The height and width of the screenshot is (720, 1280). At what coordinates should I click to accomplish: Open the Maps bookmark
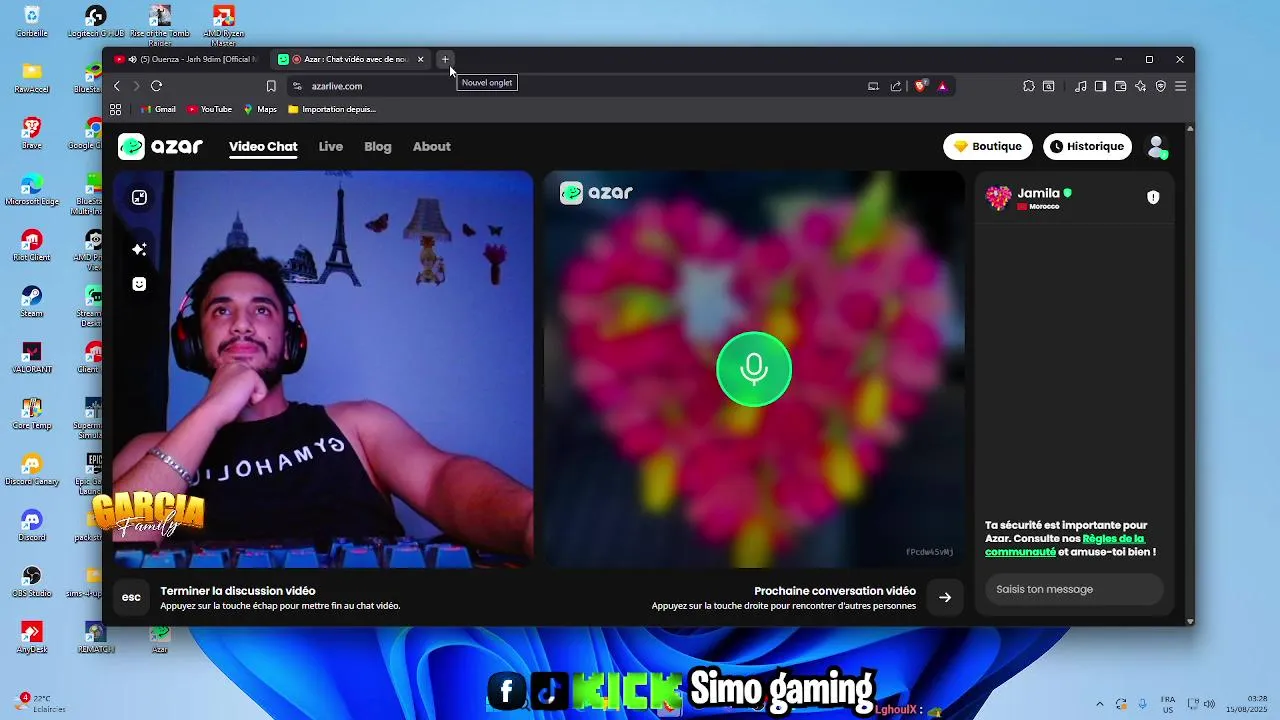pos(260,109)
